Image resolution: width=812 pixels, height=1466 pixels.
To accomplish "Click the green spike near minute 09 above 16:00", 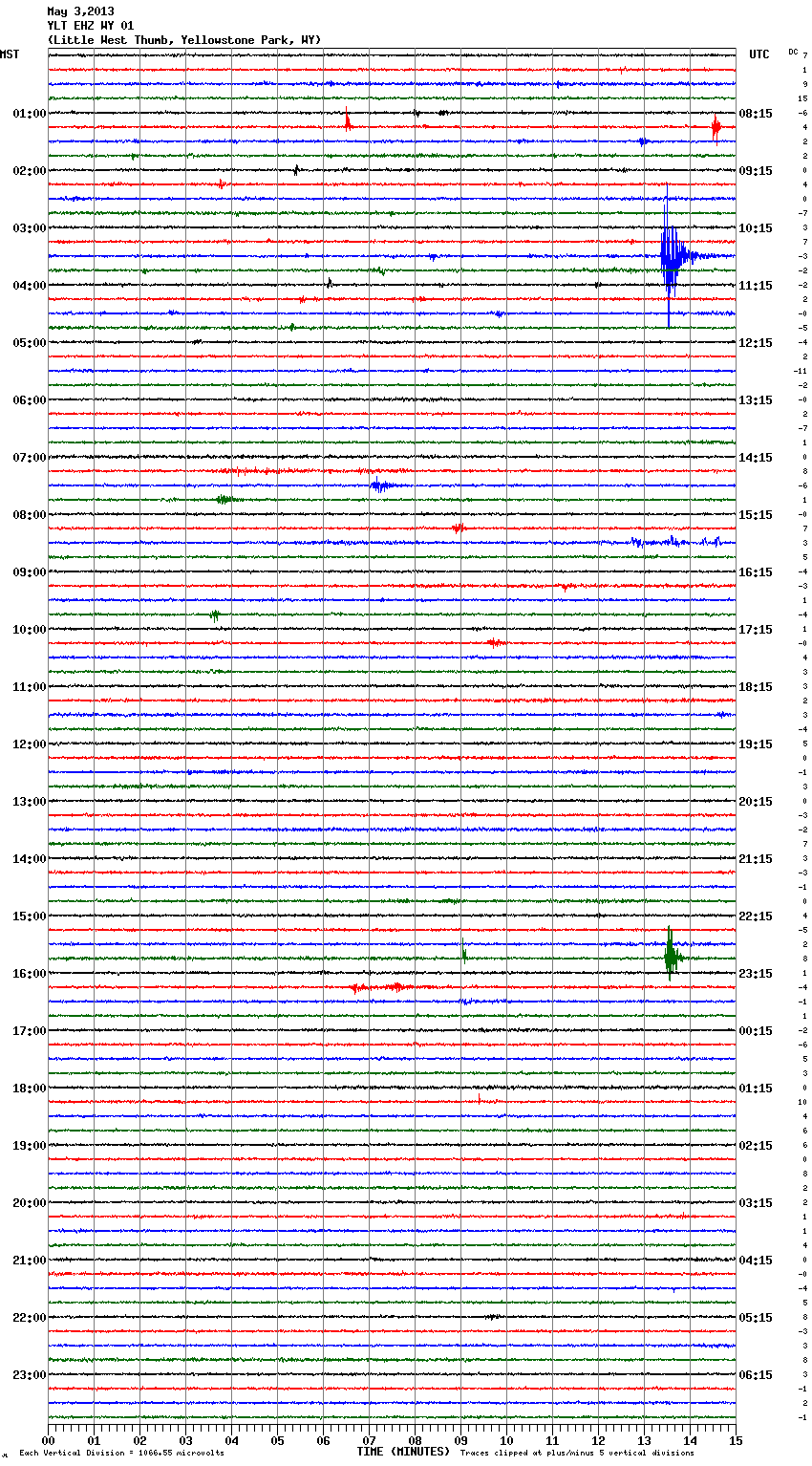I will pos(463,951).
